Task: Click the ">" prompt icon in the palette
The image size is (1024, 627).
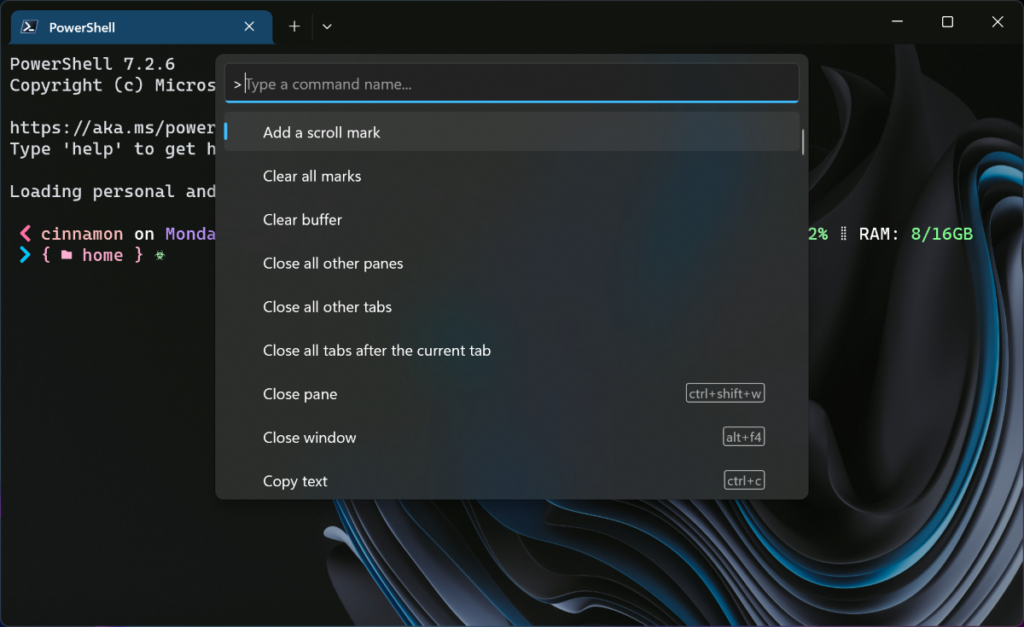Action: (236, 84)
